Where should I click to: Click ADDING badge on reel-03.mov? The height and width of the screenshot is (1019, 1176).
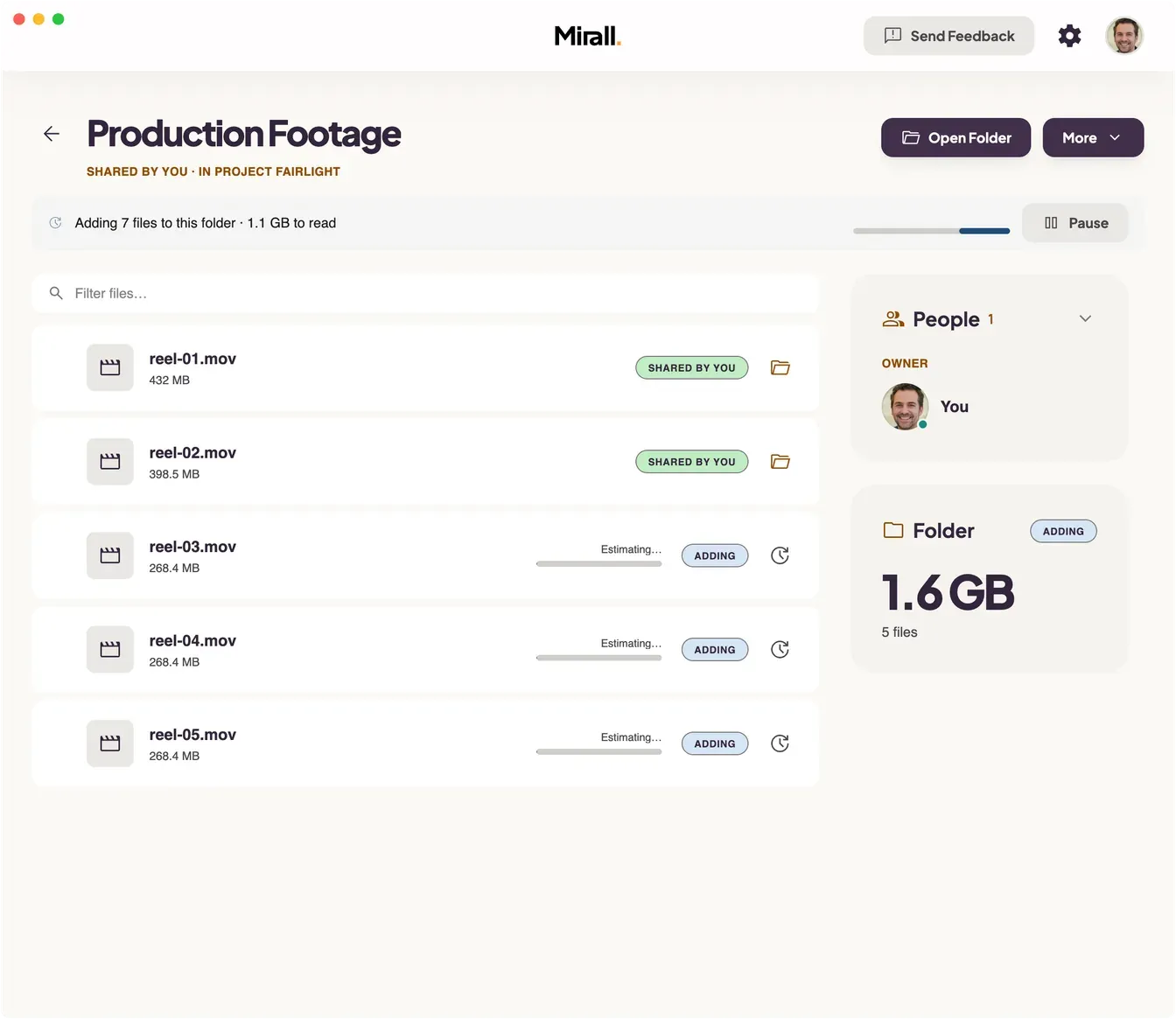coord(715,555)
